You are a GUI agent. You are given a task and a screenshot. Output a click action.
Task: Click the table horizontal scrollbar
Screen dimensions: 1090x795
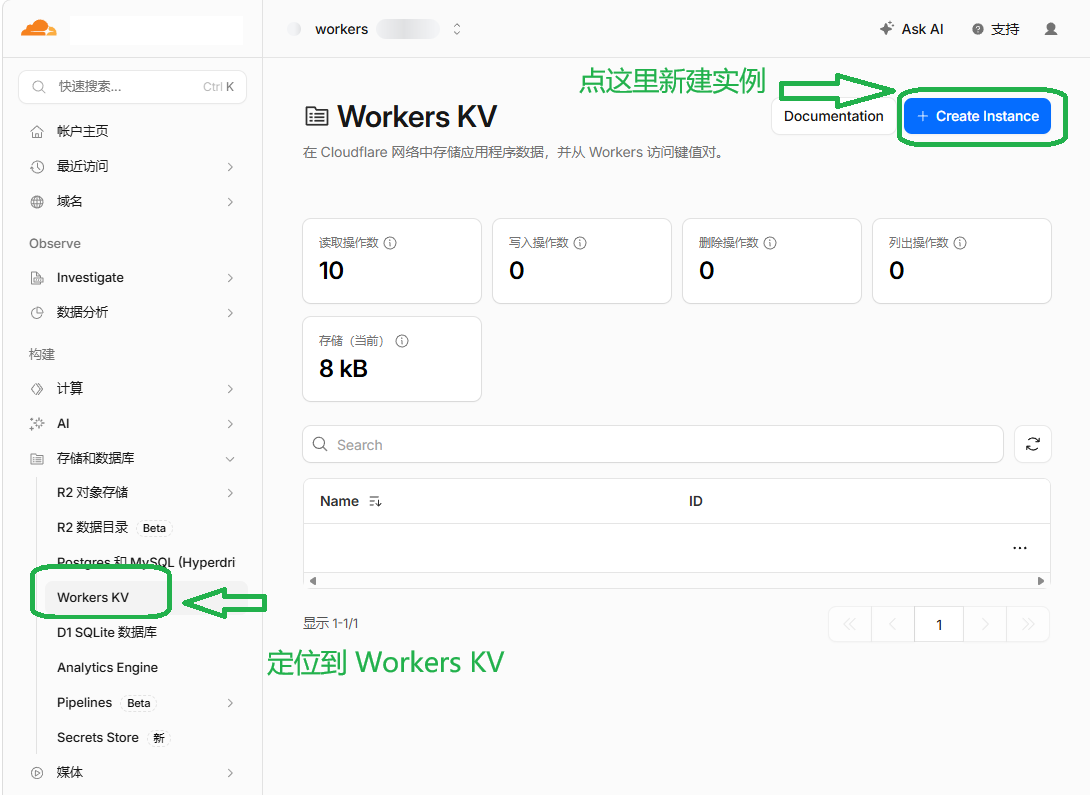676,581
